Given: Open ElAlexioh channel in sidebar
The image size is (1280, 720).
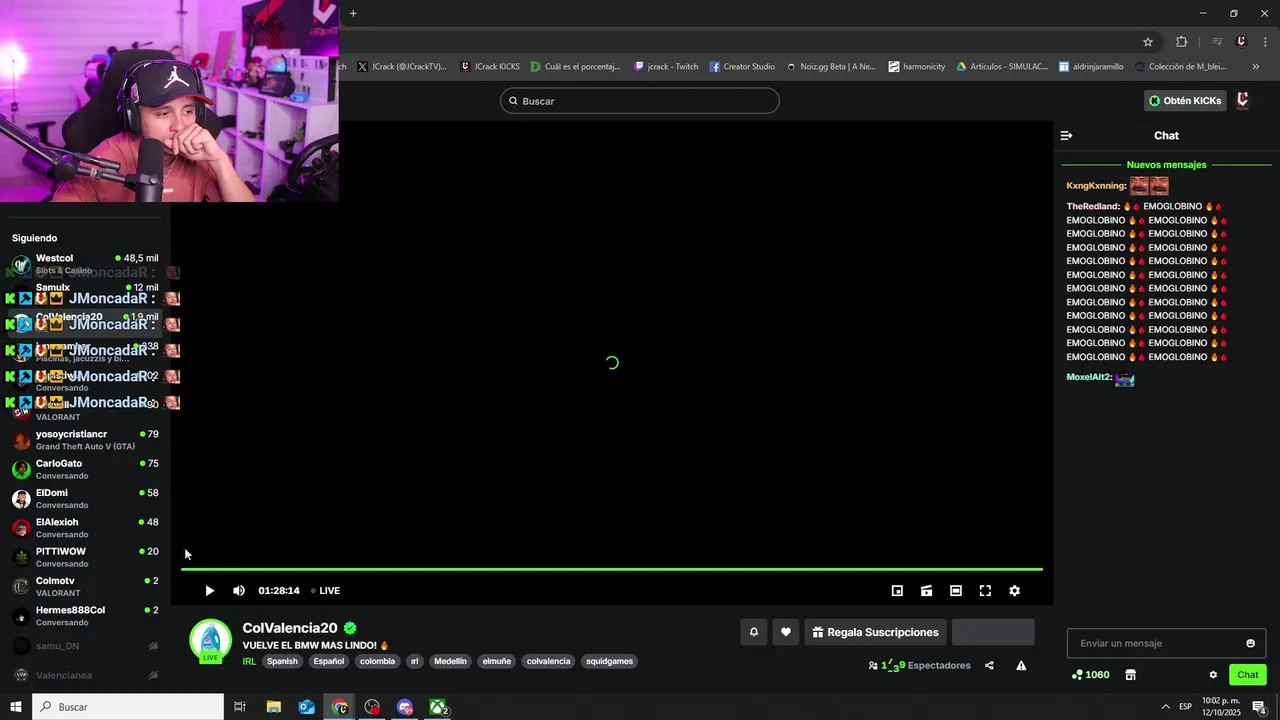Looking at the screenshot, I should (x=85, y=528).
